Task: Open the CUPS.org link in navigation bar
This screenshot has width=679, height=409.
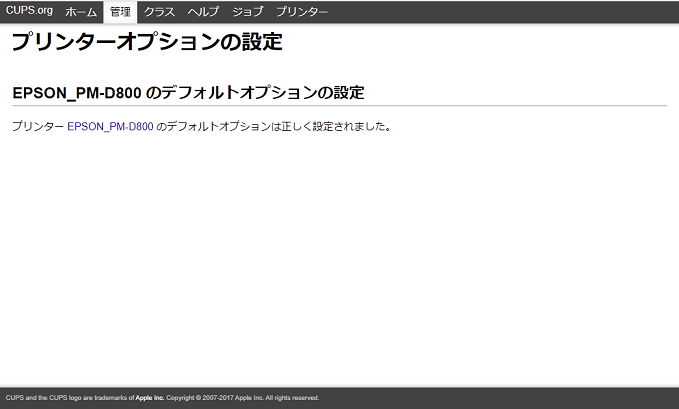Action: point(29,11)
